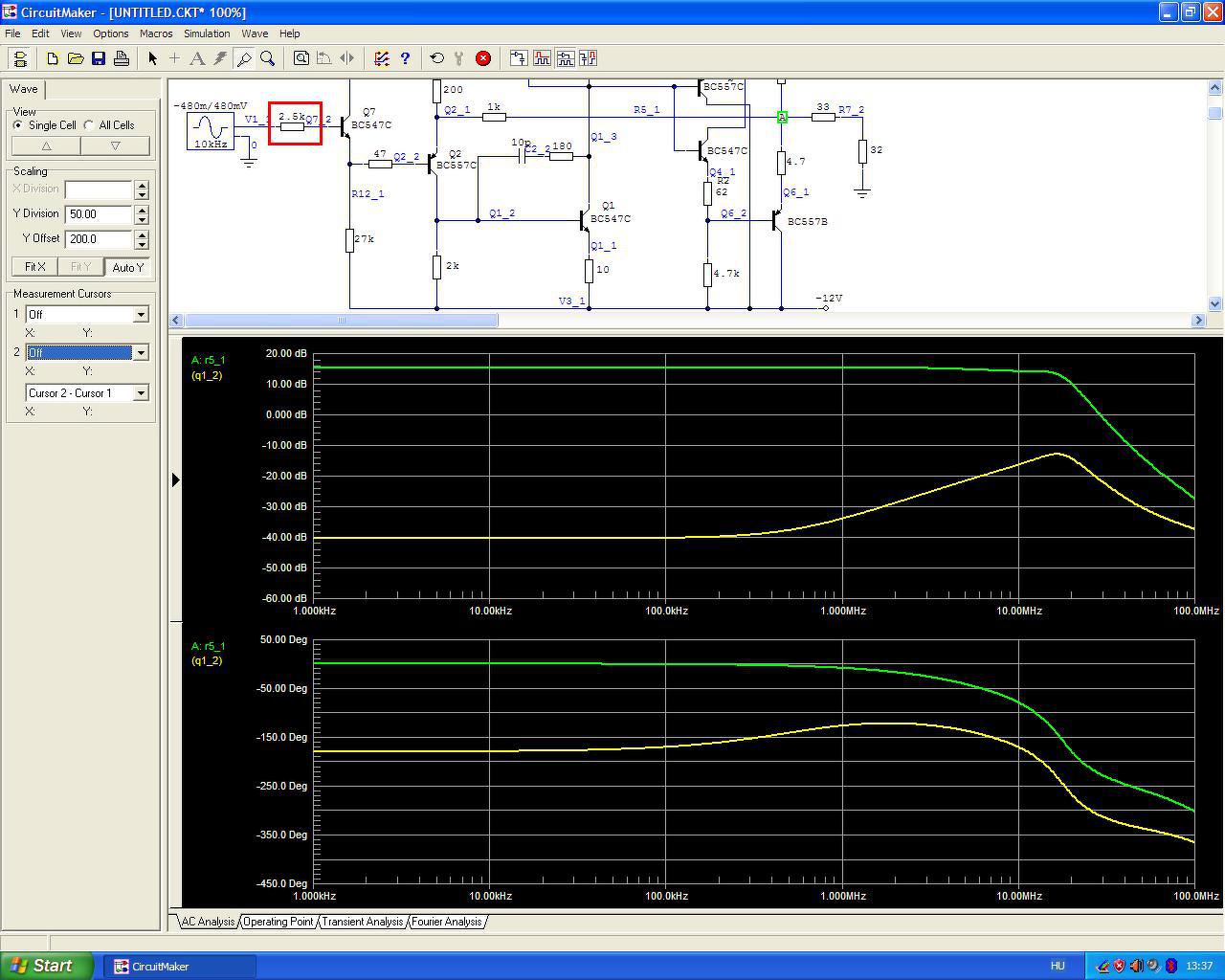Select the All Cells view option

pos(90,125)
